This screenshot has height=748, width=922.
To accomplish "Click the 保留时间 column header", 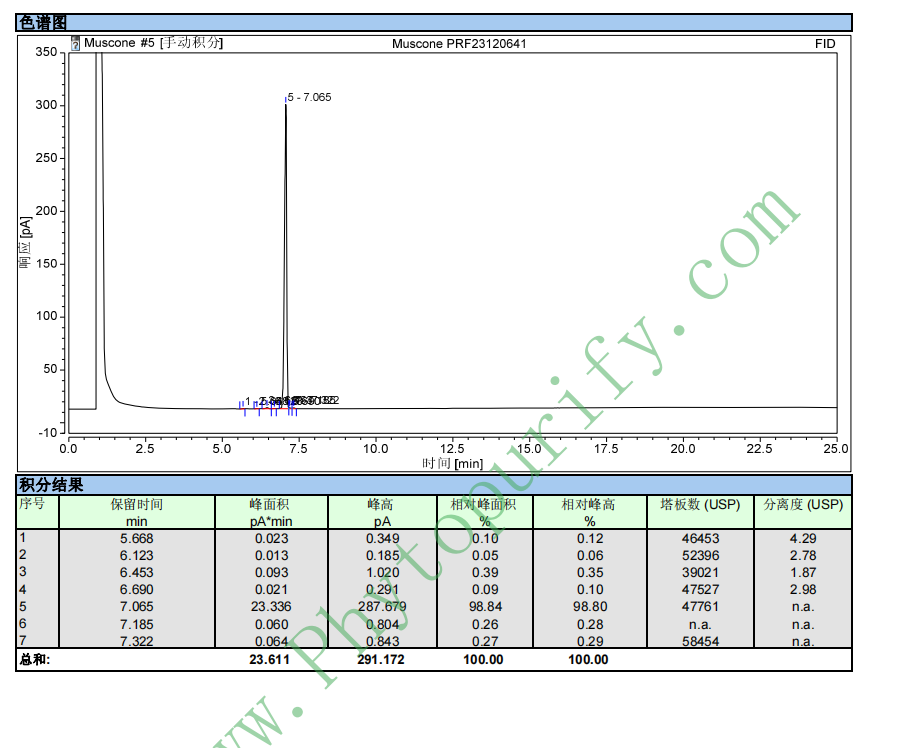I will 137,505.
